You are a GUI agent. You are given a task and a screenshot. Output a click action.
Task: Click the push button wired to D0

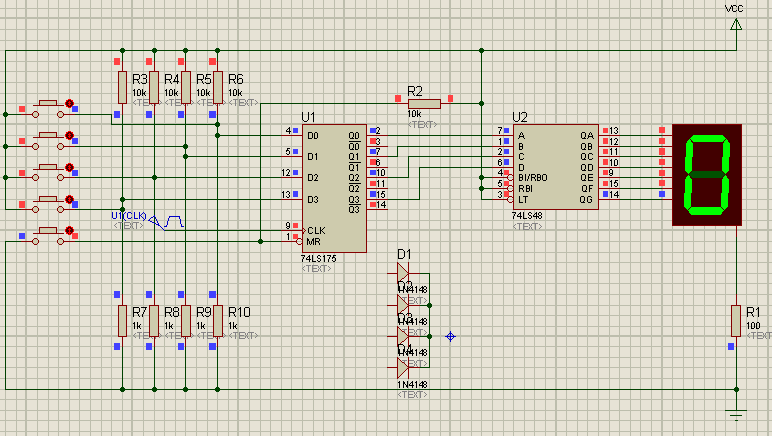point(48,109)
